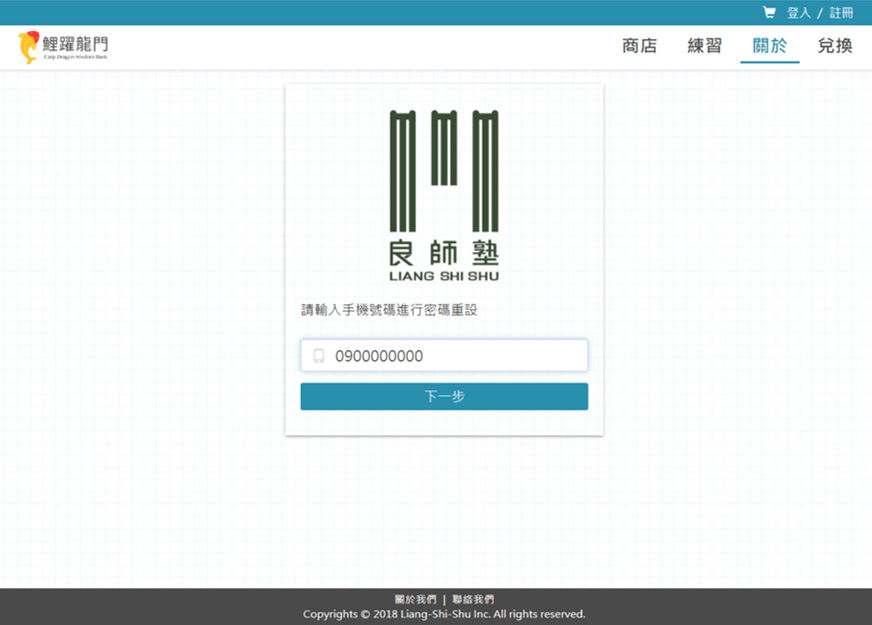Click the 下一步 next step button
This screenshot has height=625, width=872.
tap(444, 396)
